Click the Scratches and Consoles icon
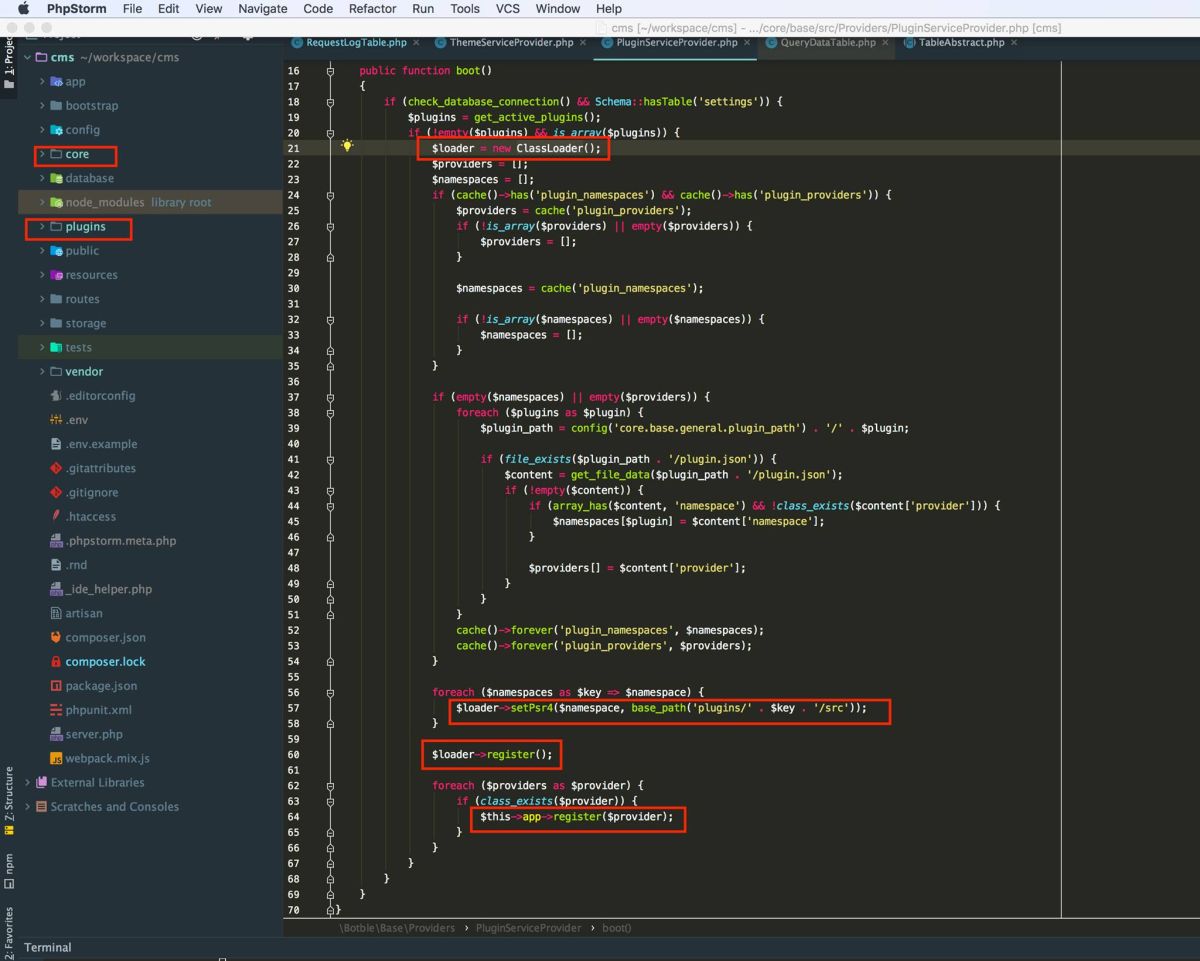Viewport: 1200px width, 961px height. click(x=41, y=807)
